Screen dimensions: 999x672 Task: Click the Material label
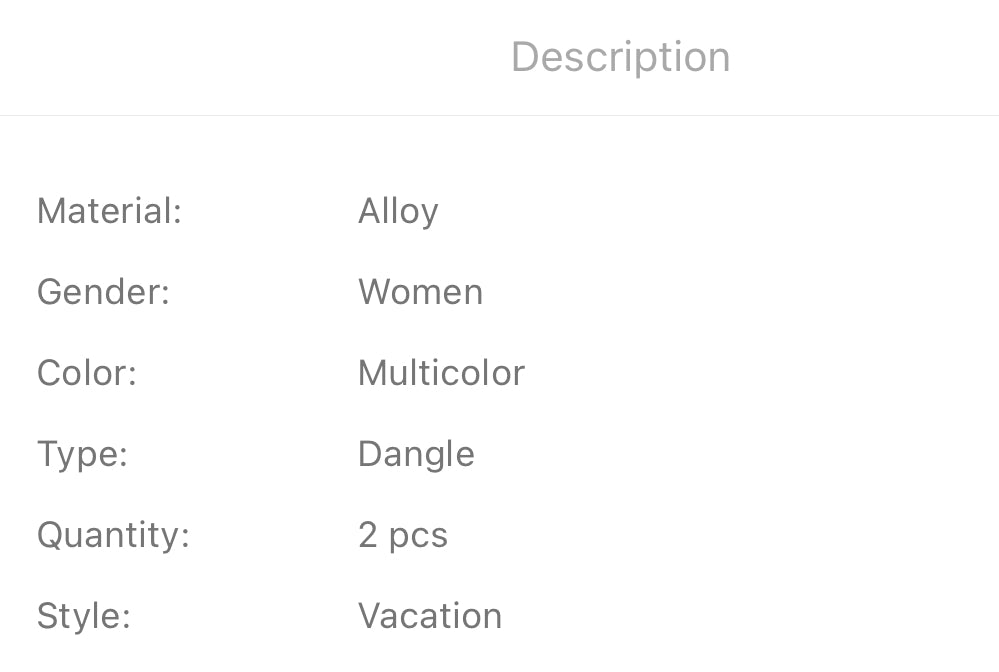click(x=109, y=211)
